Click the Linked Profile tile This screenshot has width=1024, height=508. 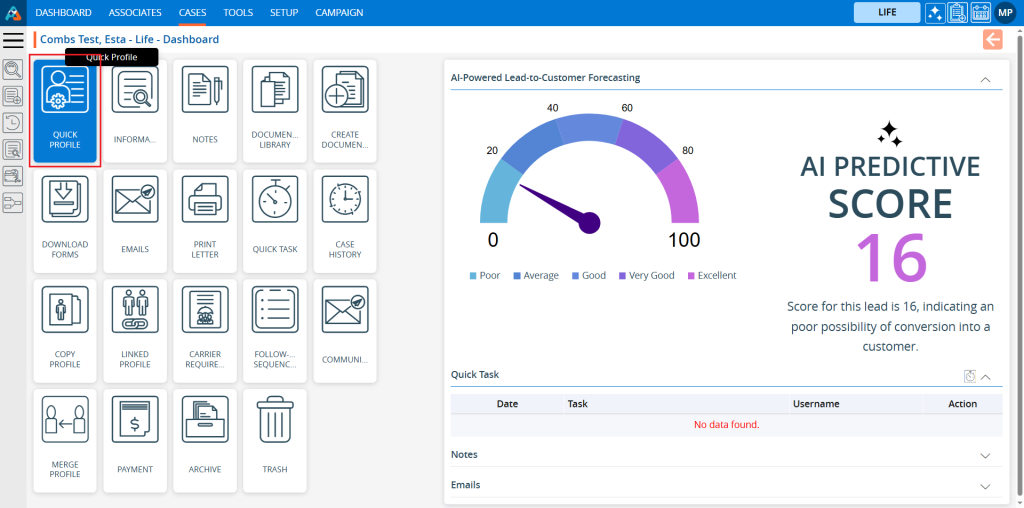tap(135, 331)
